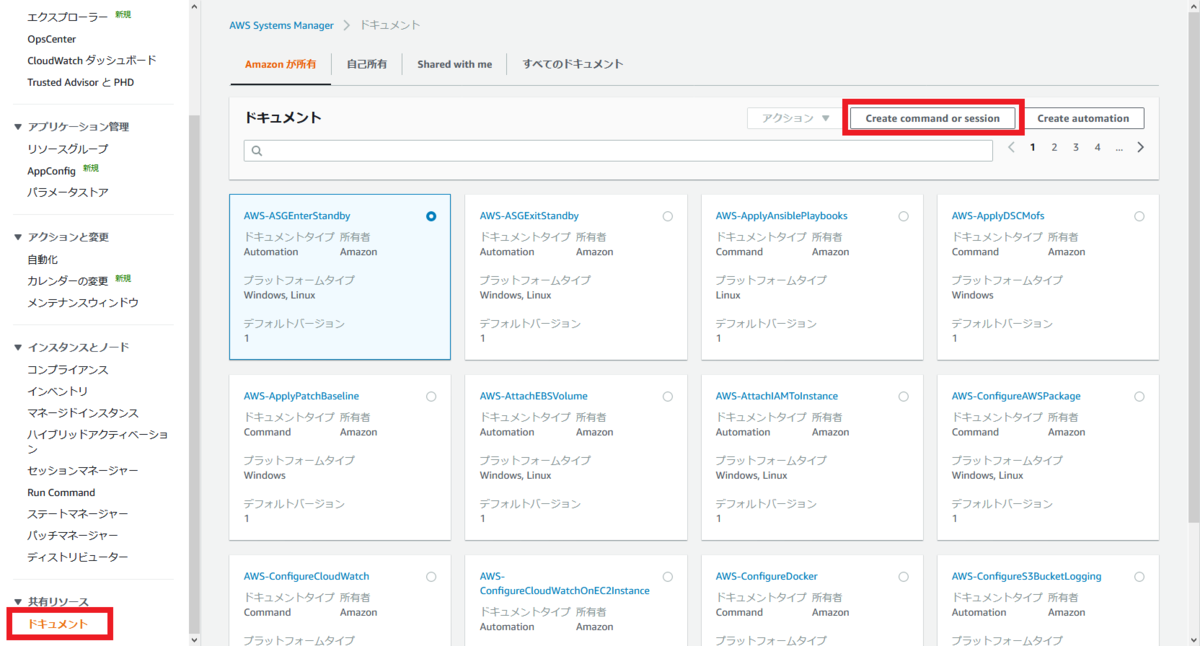Switch to the Shared with me tab
The width and height of the screenshot is (1200, 646).
point(454,64)
